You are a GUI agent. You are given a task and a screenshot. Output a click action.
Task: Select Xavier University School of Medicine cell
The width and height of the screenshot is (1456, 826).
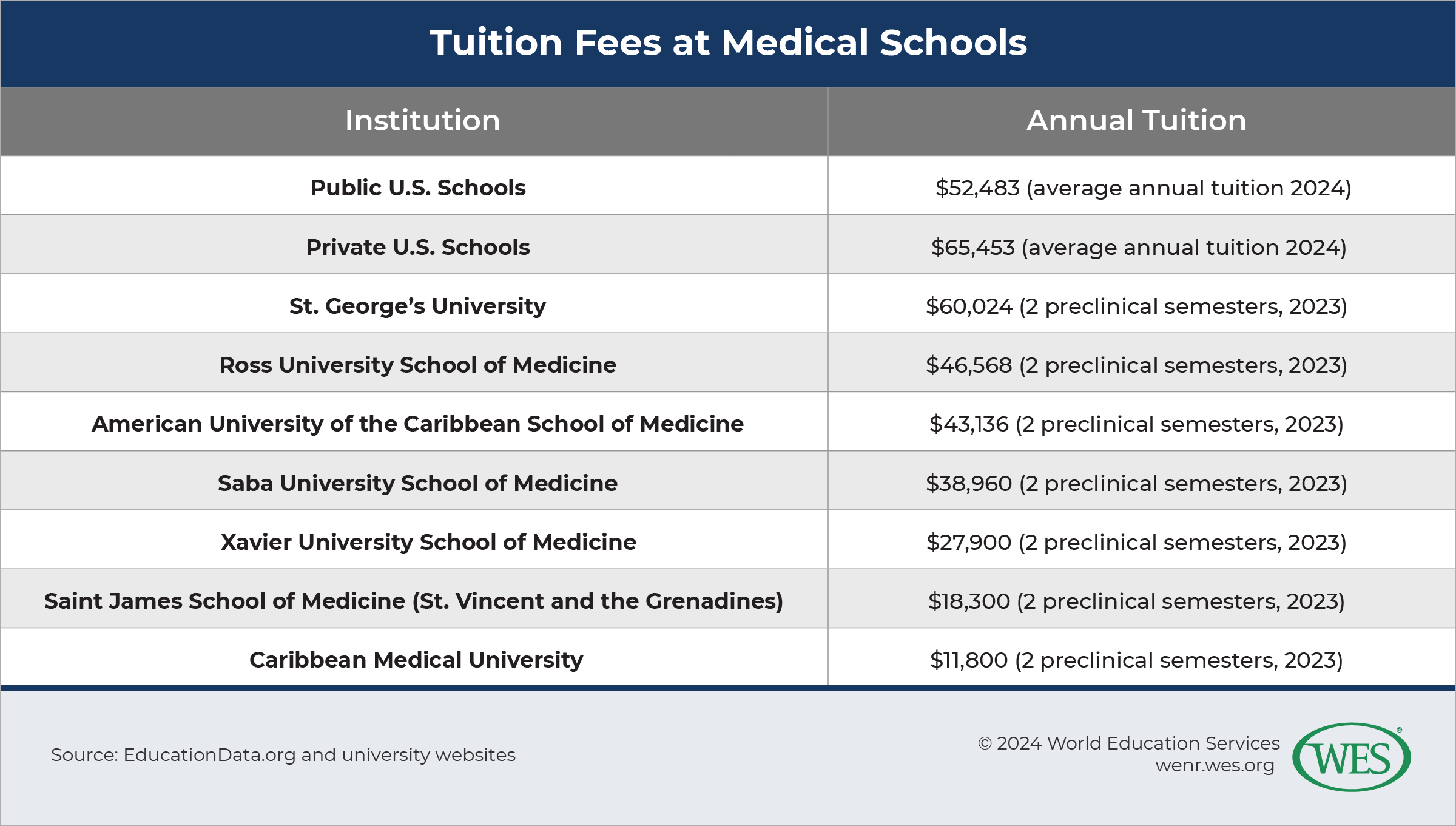tap(428, 543)
